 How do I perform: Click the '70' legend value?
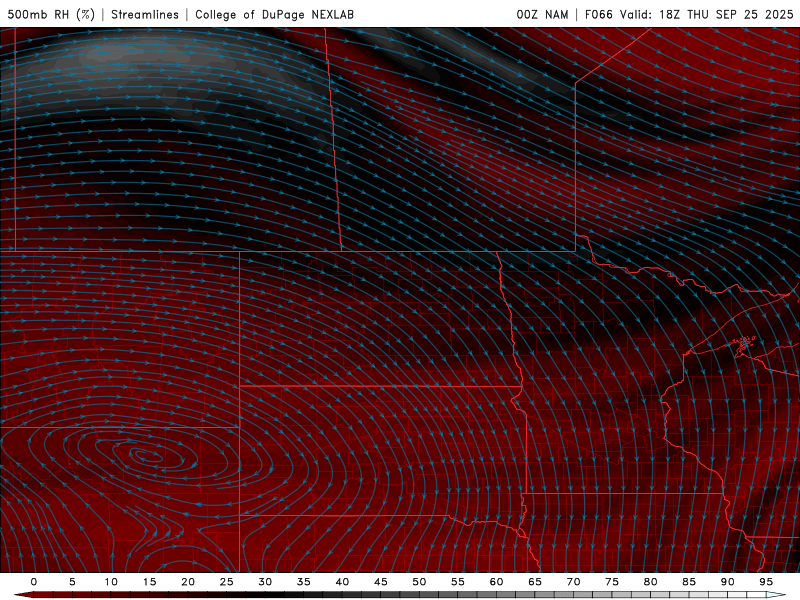[x=573, y=582]
